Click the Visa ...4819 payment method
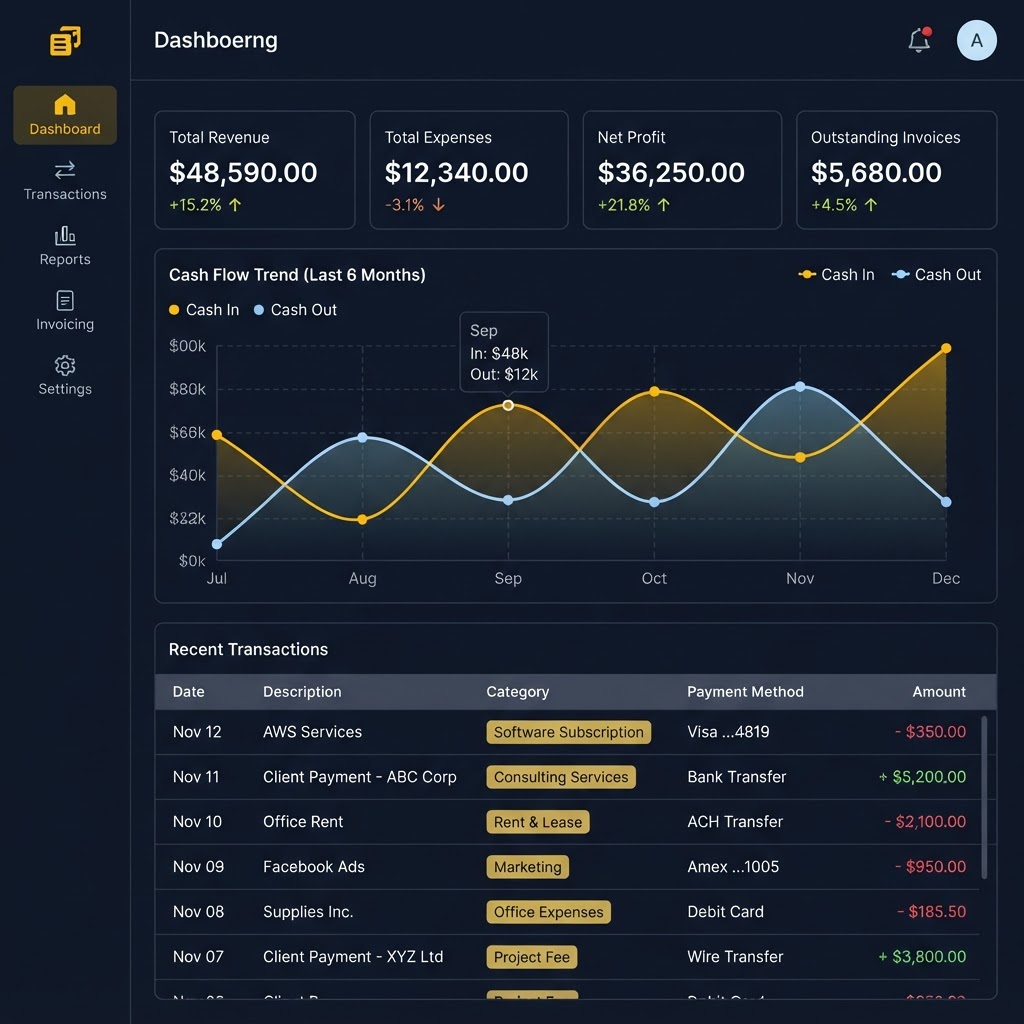Image resolution: width=1024 pixels, height=1024 pixels. click(728, 732)
